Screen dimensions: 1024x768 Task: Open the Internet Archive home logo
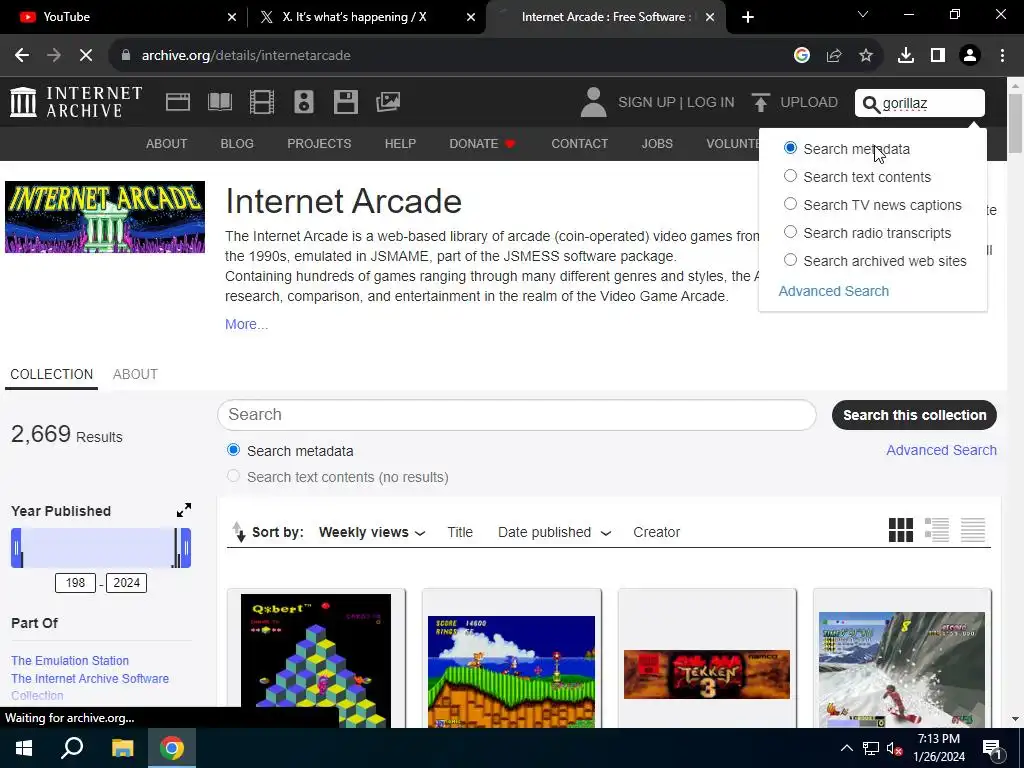coord(76,102)
